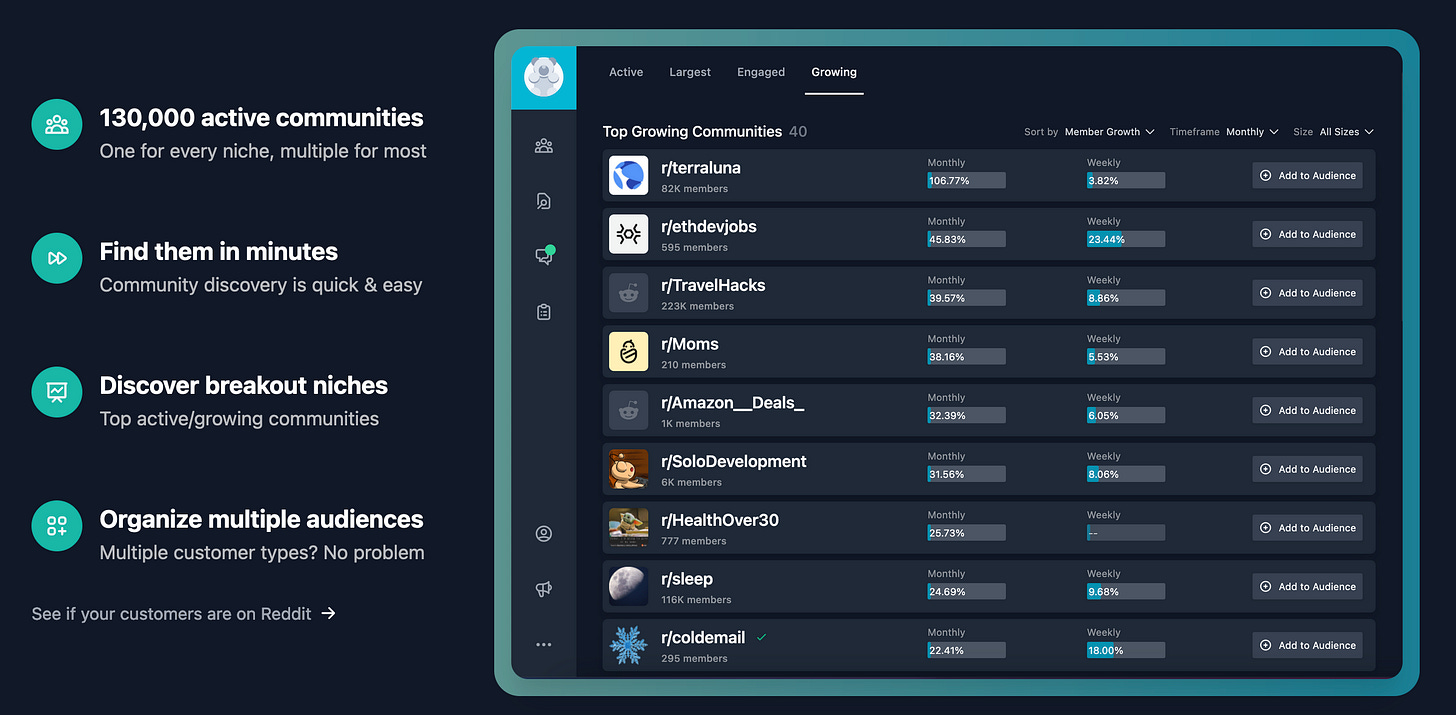Click the 82K members text
Screen dimensions: 1456x715
(x=695, y=189)
